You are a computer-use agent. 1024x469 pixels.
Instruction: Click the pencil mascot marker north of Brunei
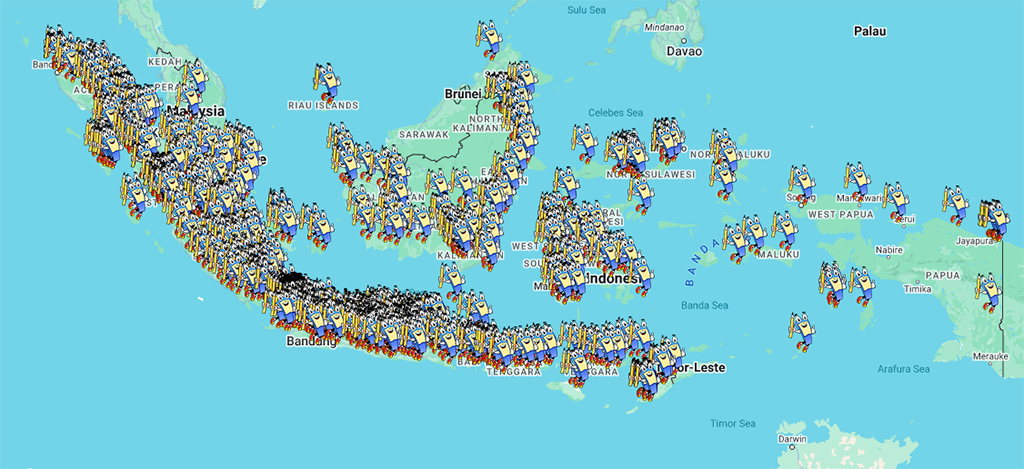coord(489,40)
